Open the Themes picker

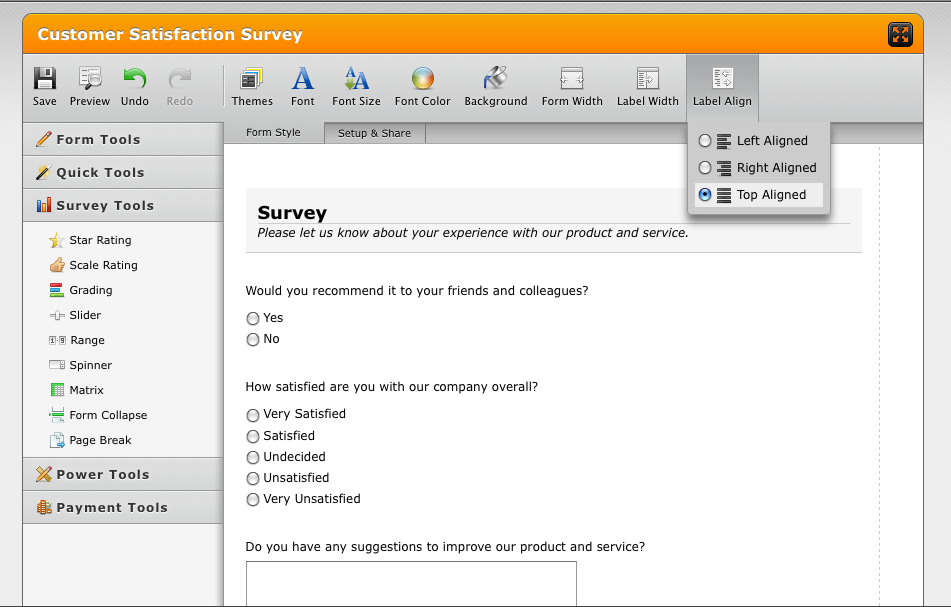pos(252,80)
